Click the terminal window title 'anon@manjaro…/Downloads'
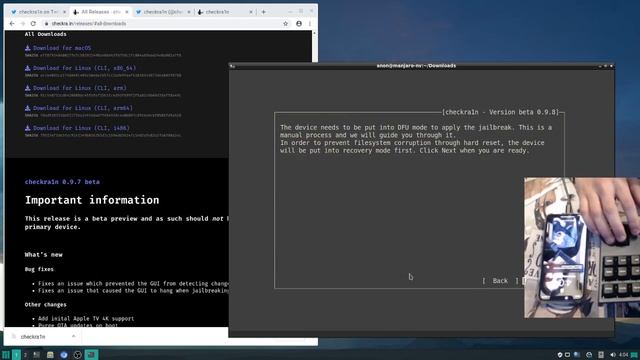 (x=416, y=65)
